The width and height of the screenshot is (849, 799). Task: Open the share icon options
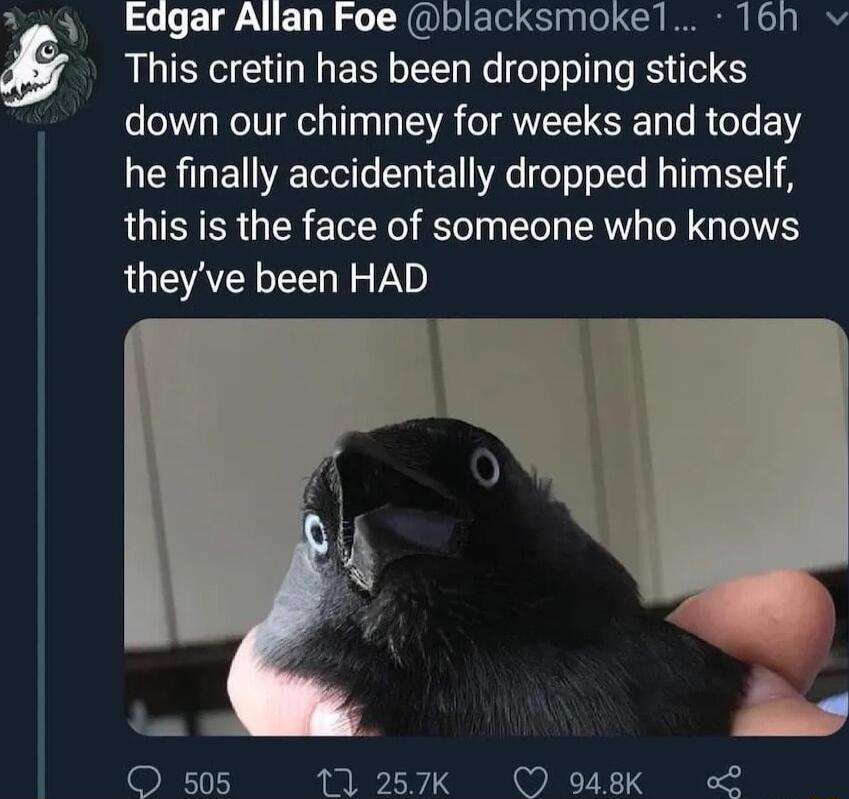(x=720, y=778)
